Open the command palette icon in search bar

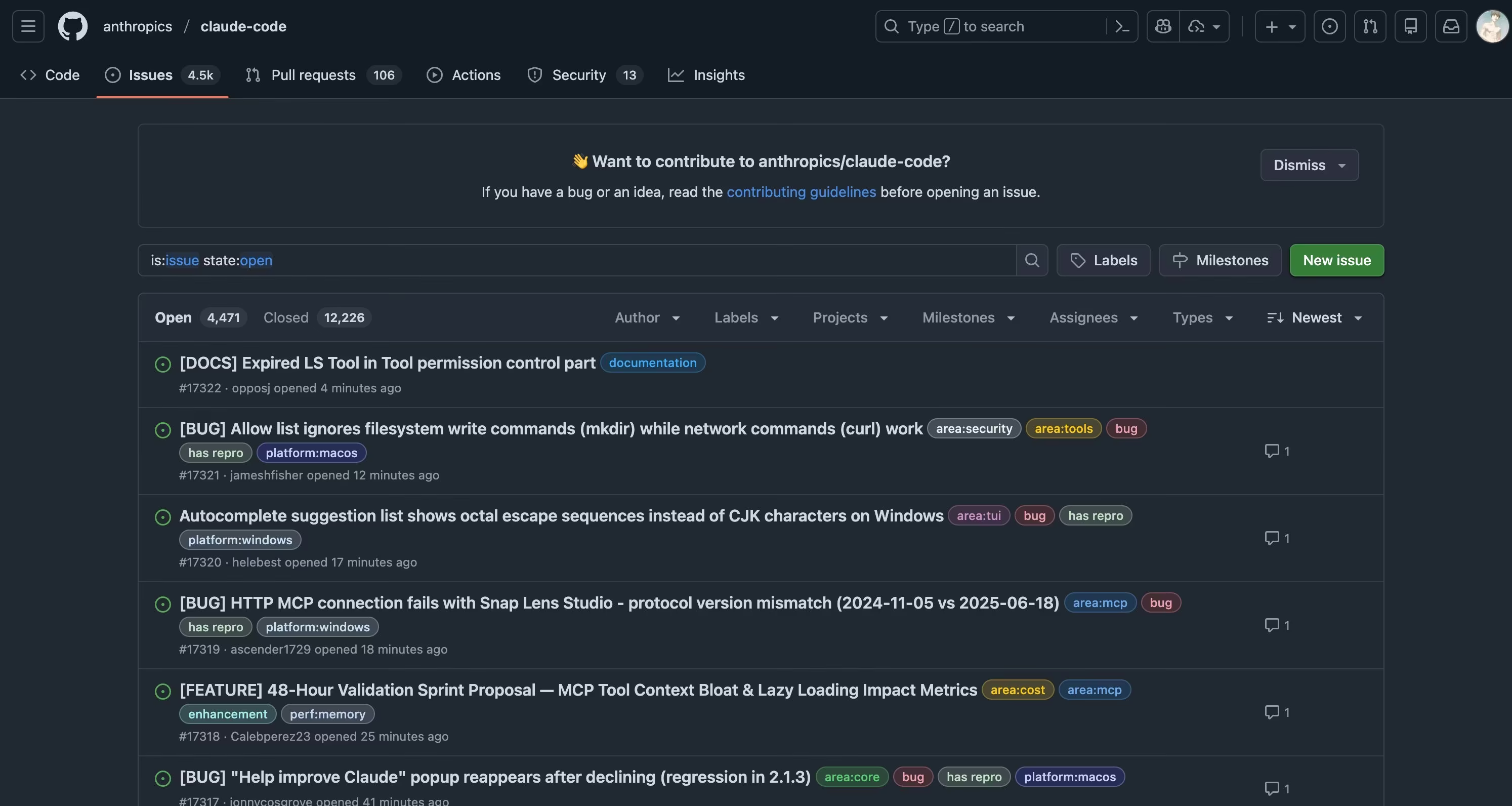(1122, 26)
